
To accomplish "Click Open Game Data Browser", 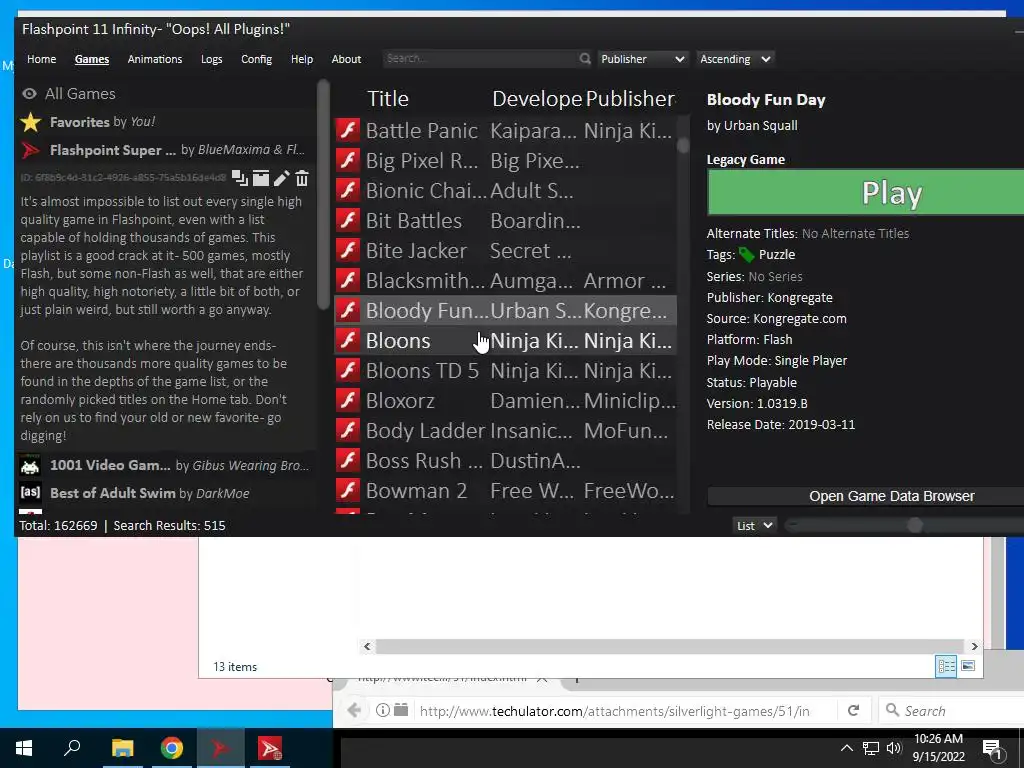I will click(x=865, y=496).
